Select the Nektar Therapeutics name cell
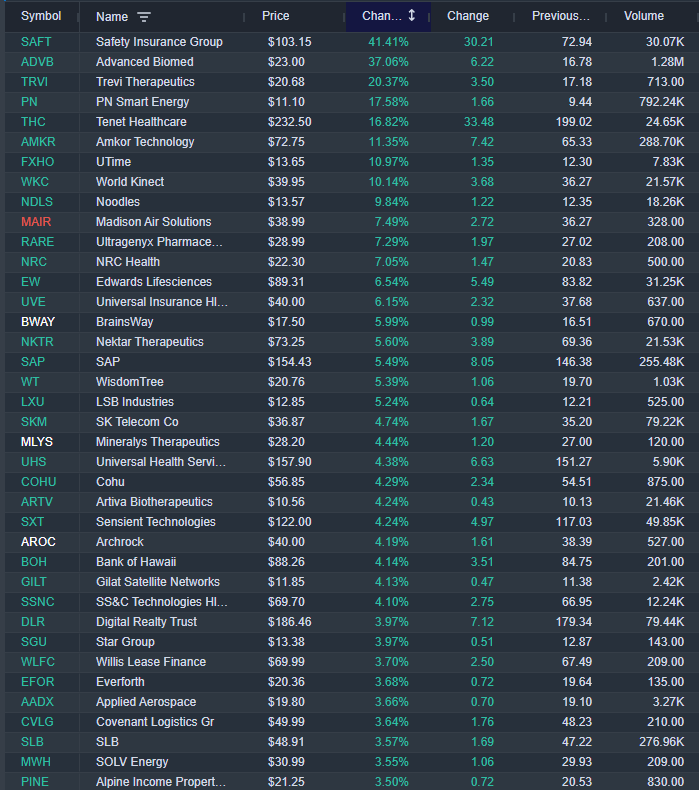Viewport: 699px width, 790px height. point(150,342)
